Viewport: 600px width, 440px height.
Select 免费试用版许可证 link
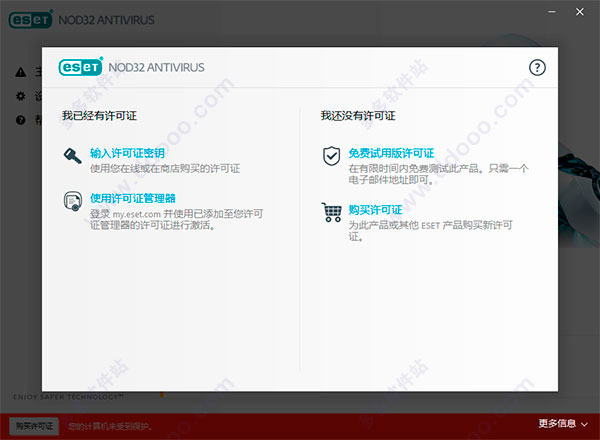391,153
